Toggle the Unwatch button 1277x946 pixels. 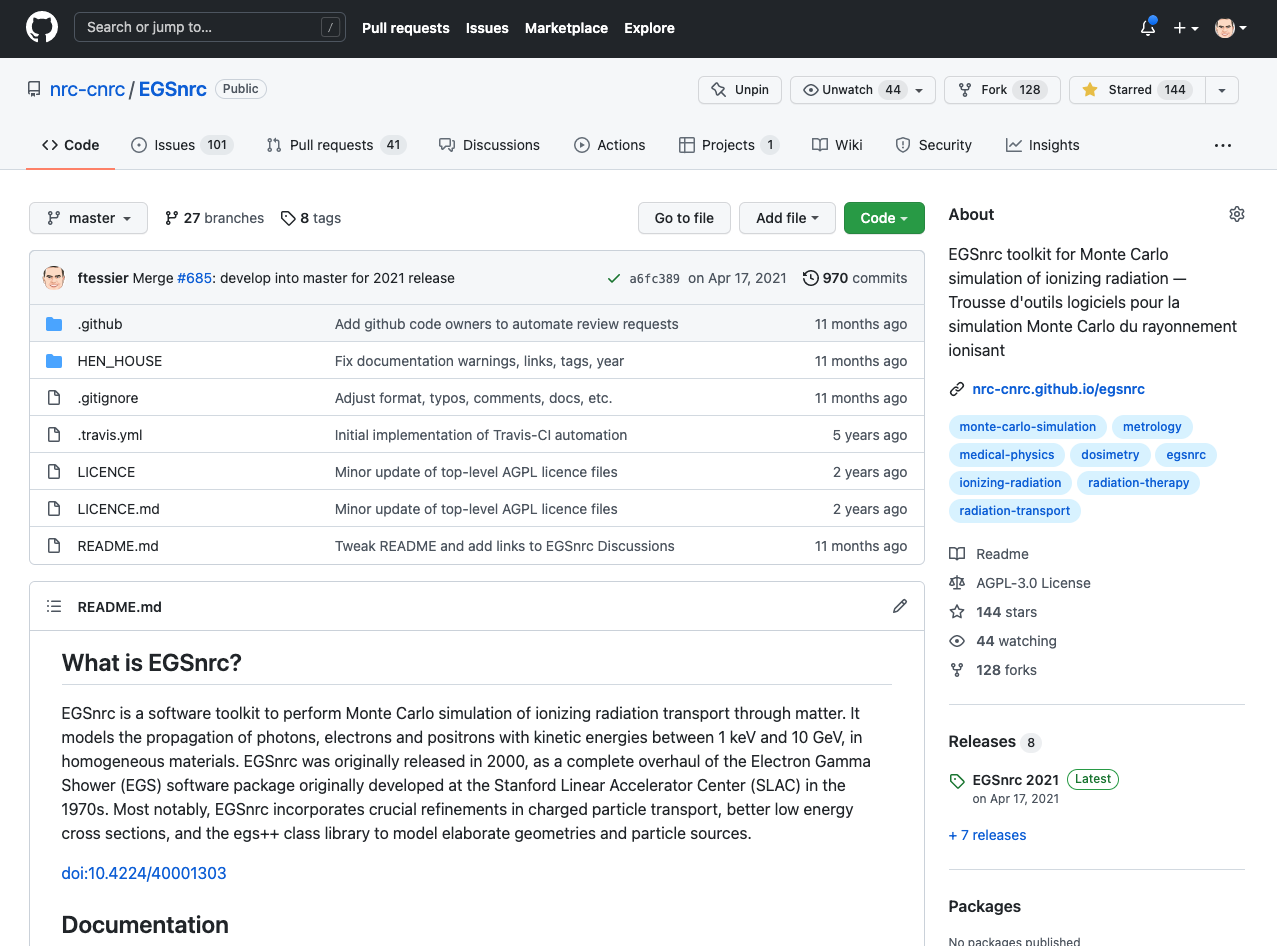pos(863,90)
